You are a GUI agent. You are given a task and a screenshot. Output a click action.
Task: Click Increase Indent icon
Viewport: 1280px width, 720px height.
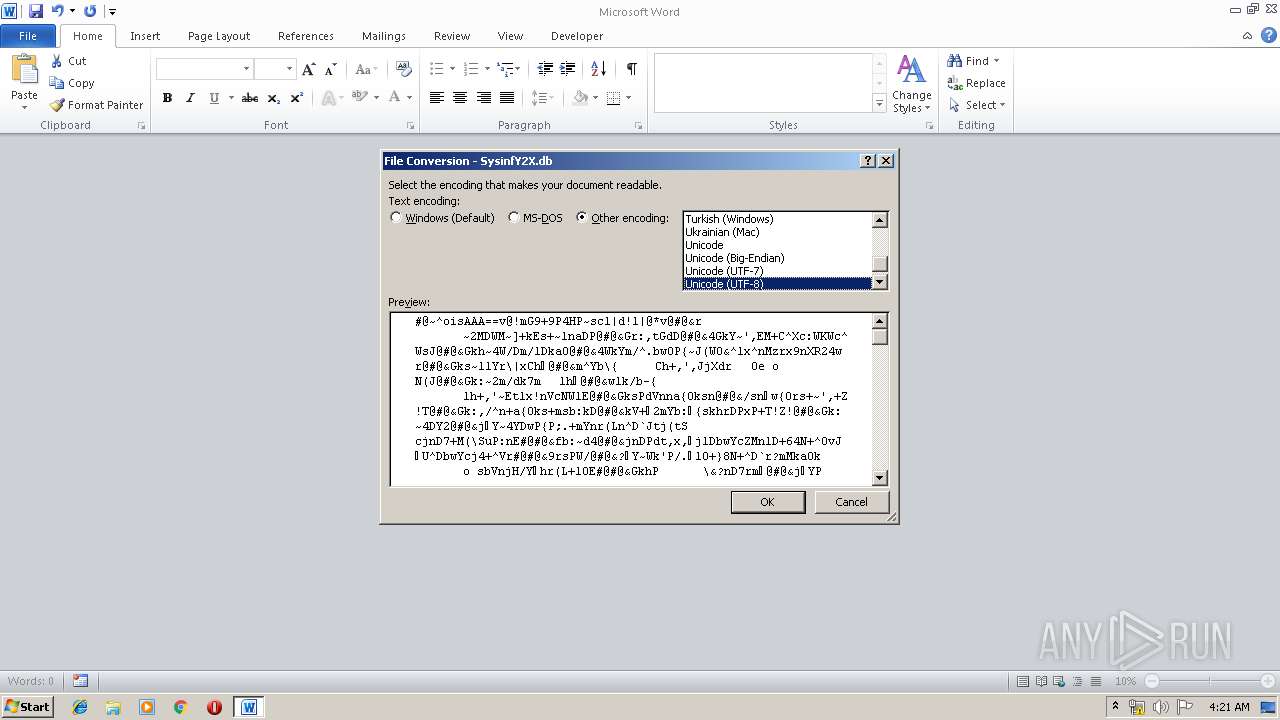[568, 69]
